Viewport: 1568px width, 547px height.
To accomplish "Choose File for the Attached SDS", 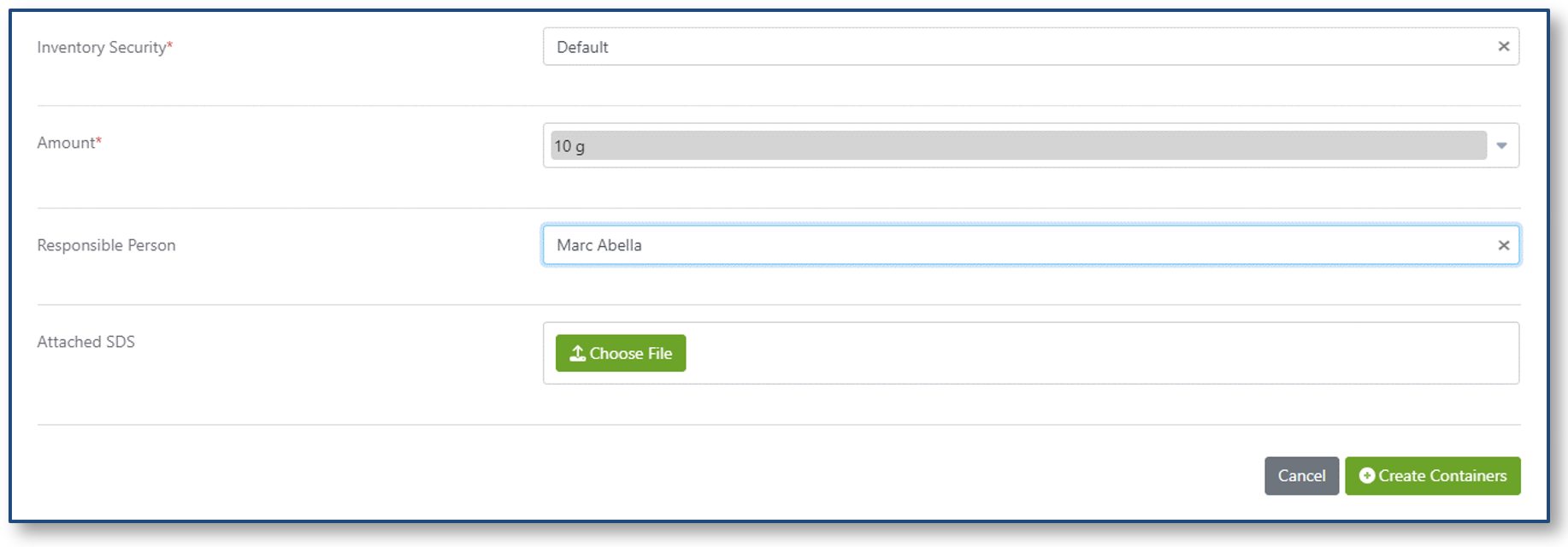I will (x=621, y=353).
